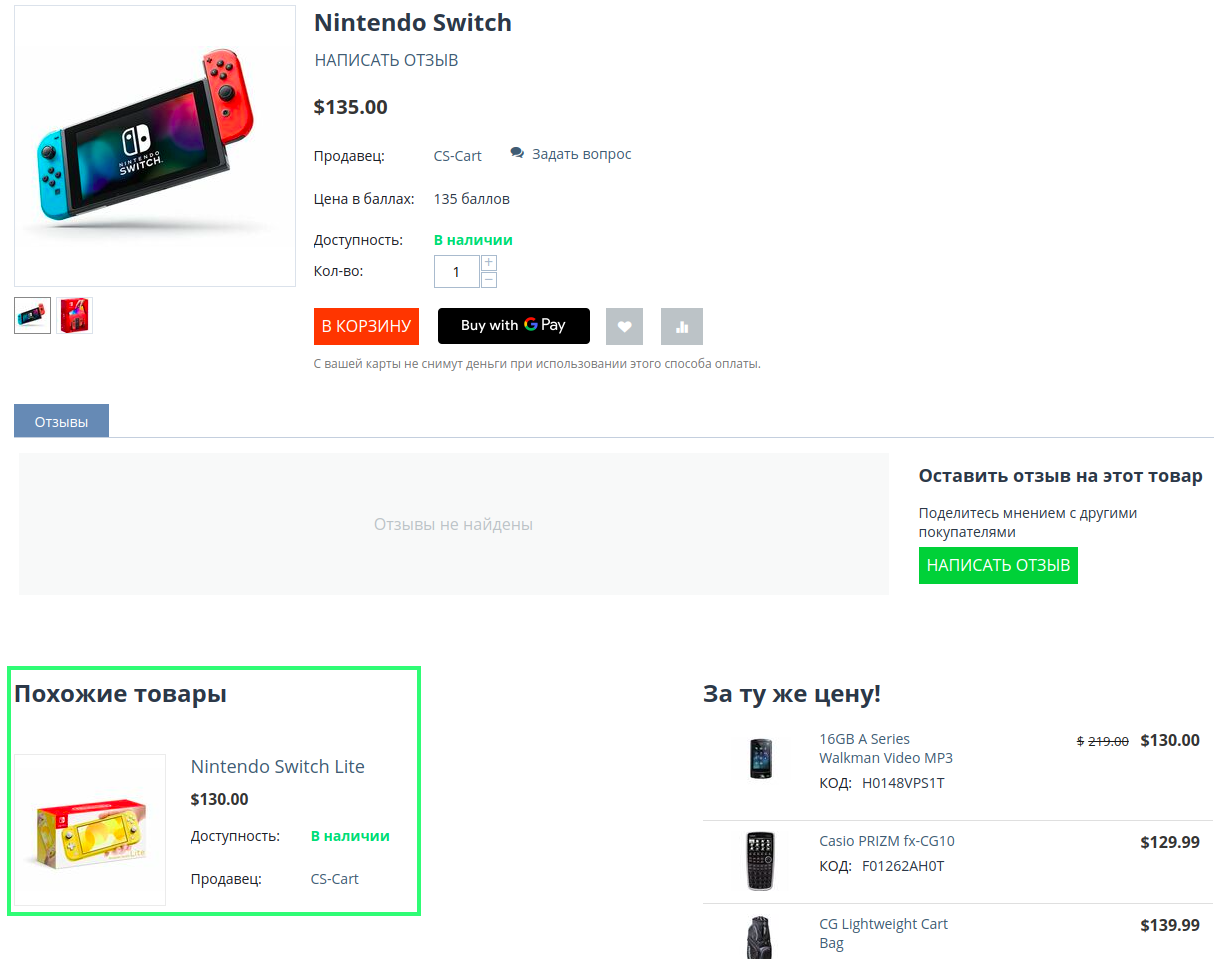Click the speech bubble ask-question icon
Image resolution: width=1218 pixels, height=959 pixels.
(517, 153)
